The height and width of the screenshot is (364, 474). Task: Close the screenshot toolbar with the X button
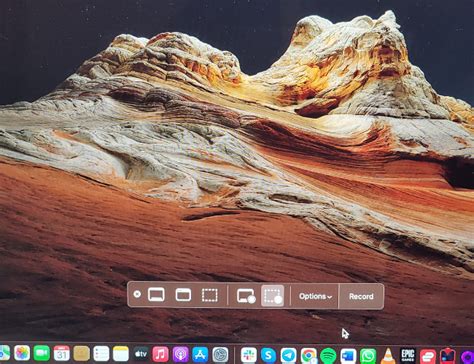137,294
